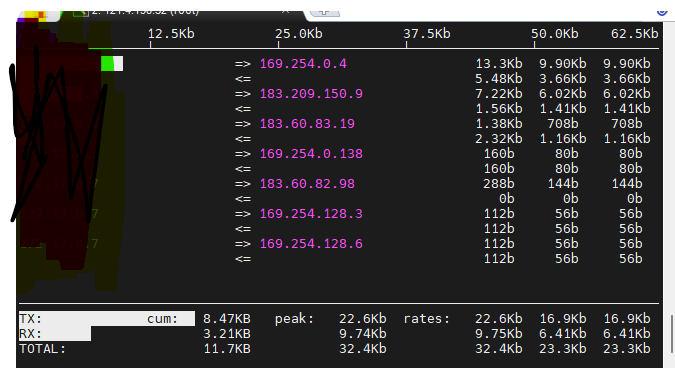
Task: Click the 37.5Kb scale label
Action: pos(427,34)
